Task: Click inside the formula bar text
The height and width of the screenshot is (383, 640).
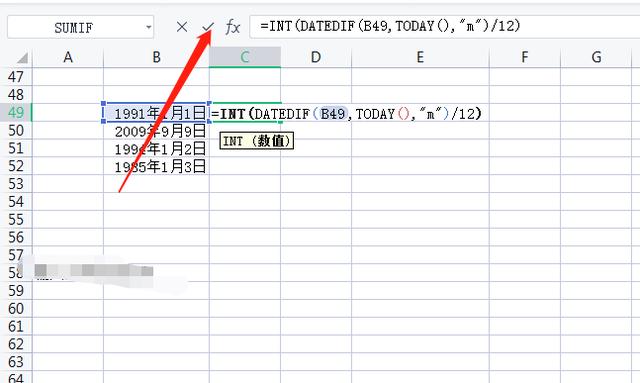Action: 390,26
